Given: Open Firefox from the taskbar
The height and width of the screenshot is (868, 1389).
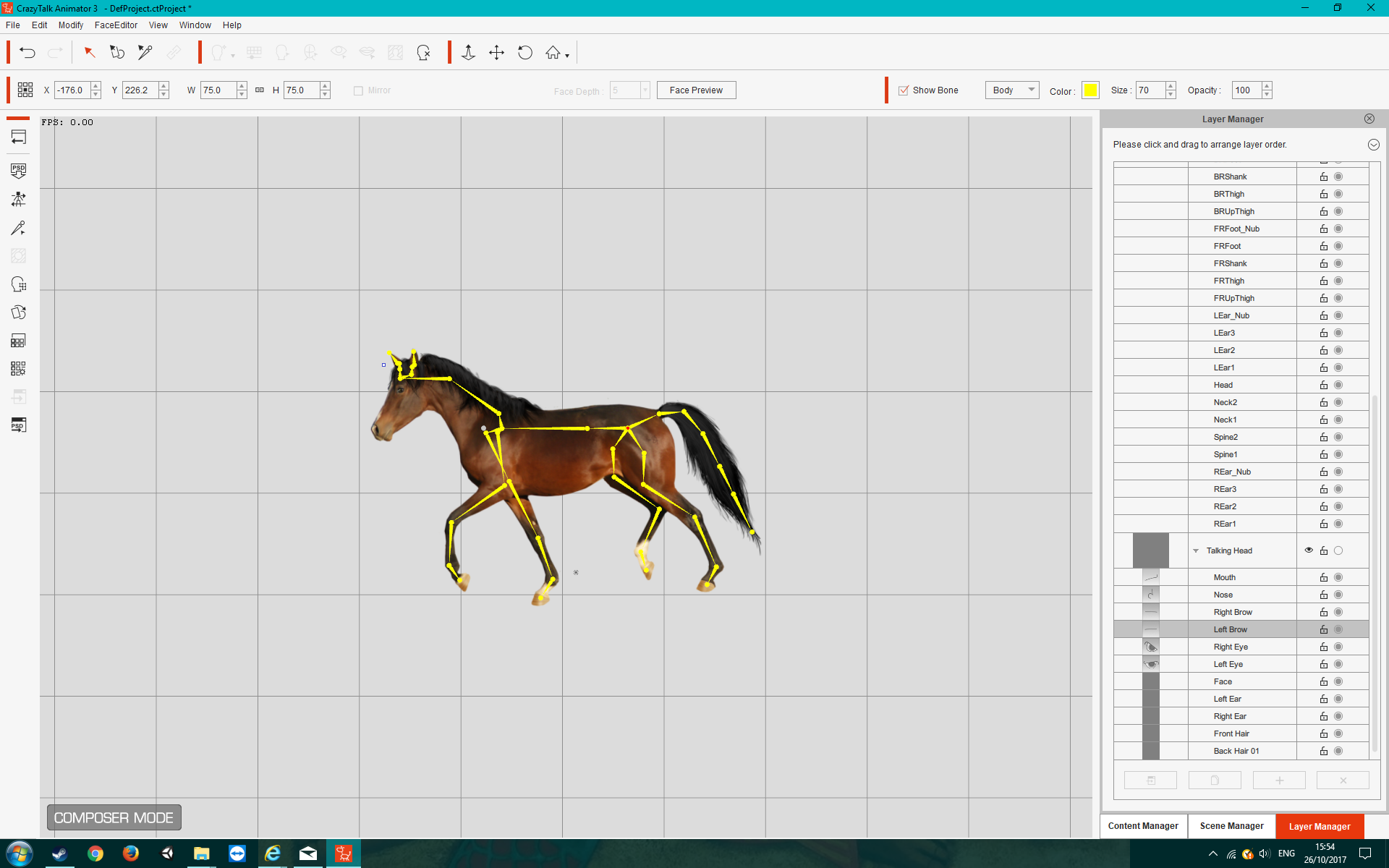Looking at the screenshot, I should (x=131, y=854).
